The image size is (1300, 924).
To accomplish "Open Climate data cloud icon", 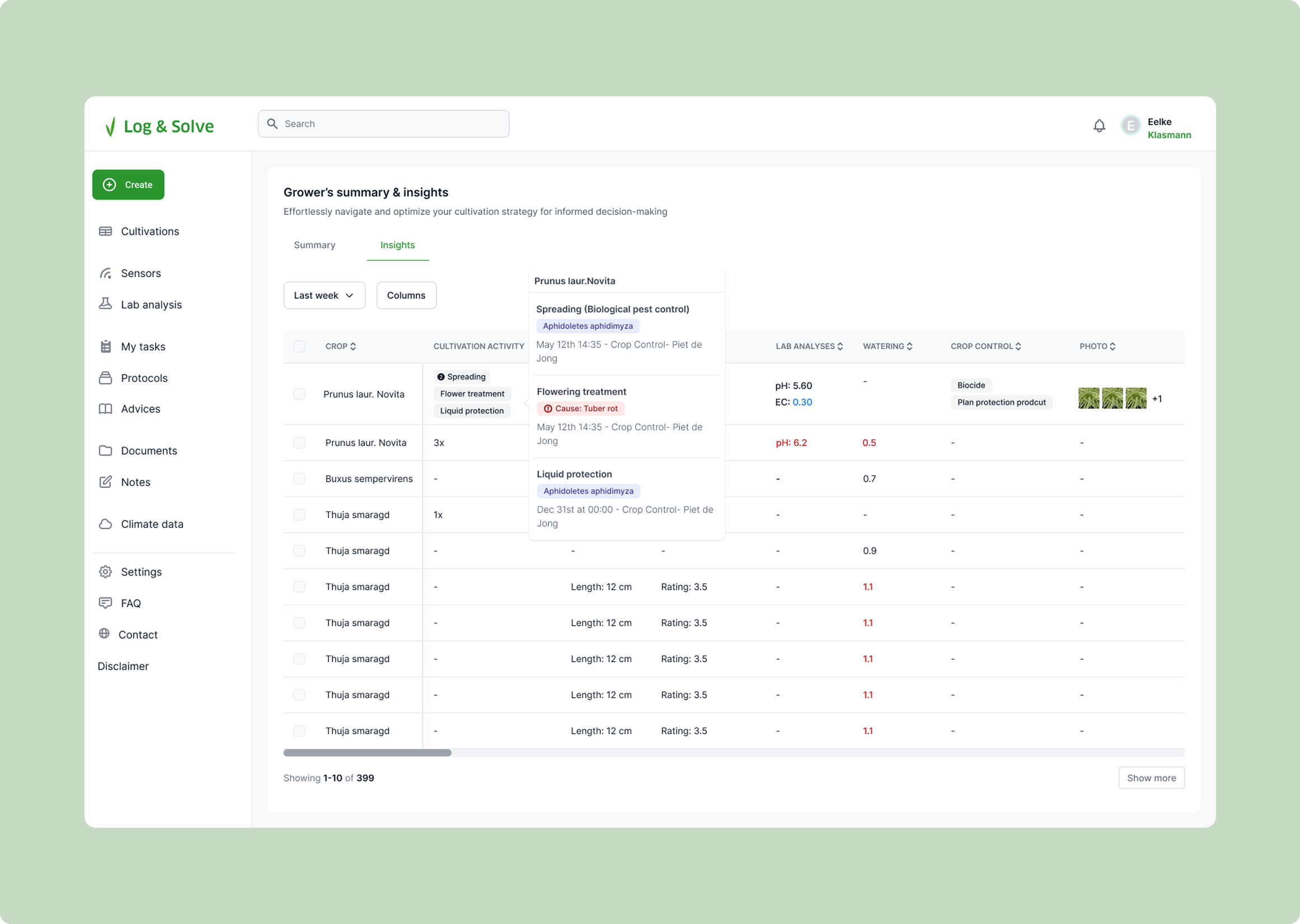I will (x=105, y=524).
